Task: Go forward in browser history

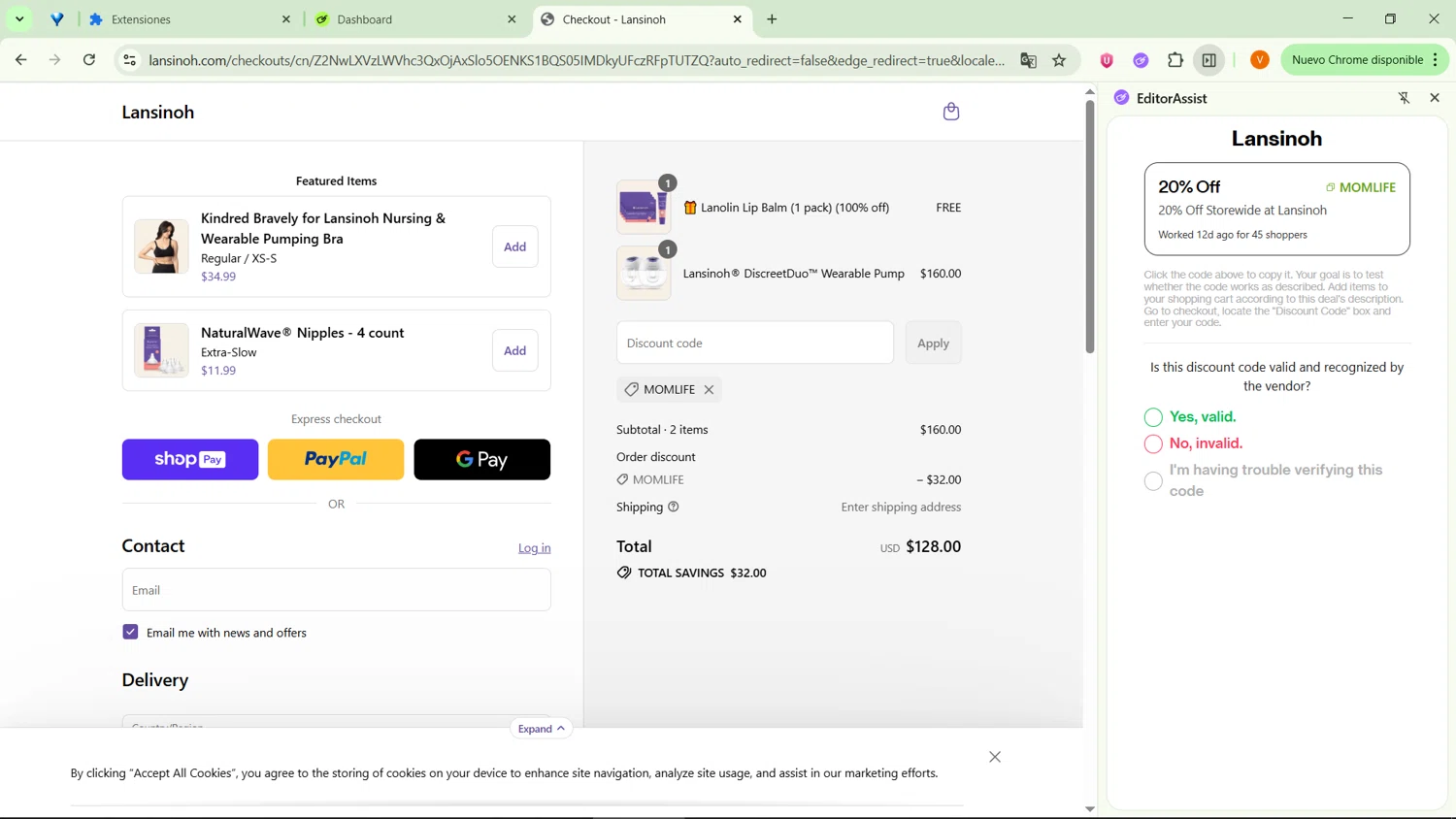Action: [55, 60]
